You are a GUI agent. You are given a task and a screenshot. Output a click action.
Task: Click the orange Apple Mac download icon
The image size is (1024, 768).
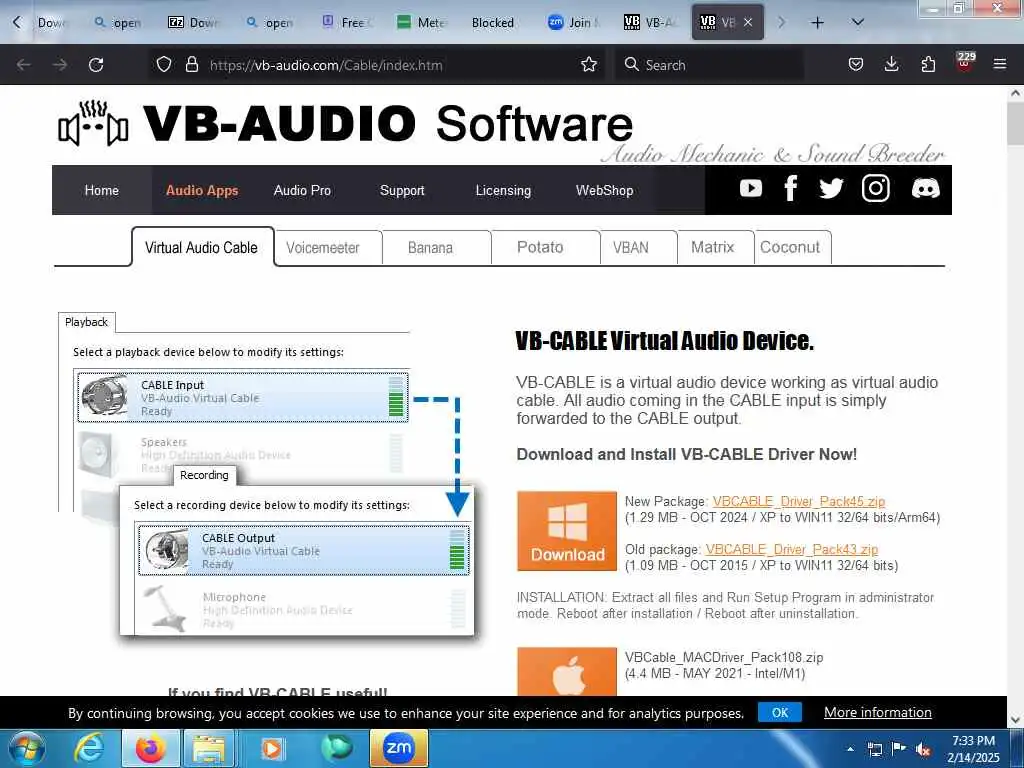click(567, 671)
